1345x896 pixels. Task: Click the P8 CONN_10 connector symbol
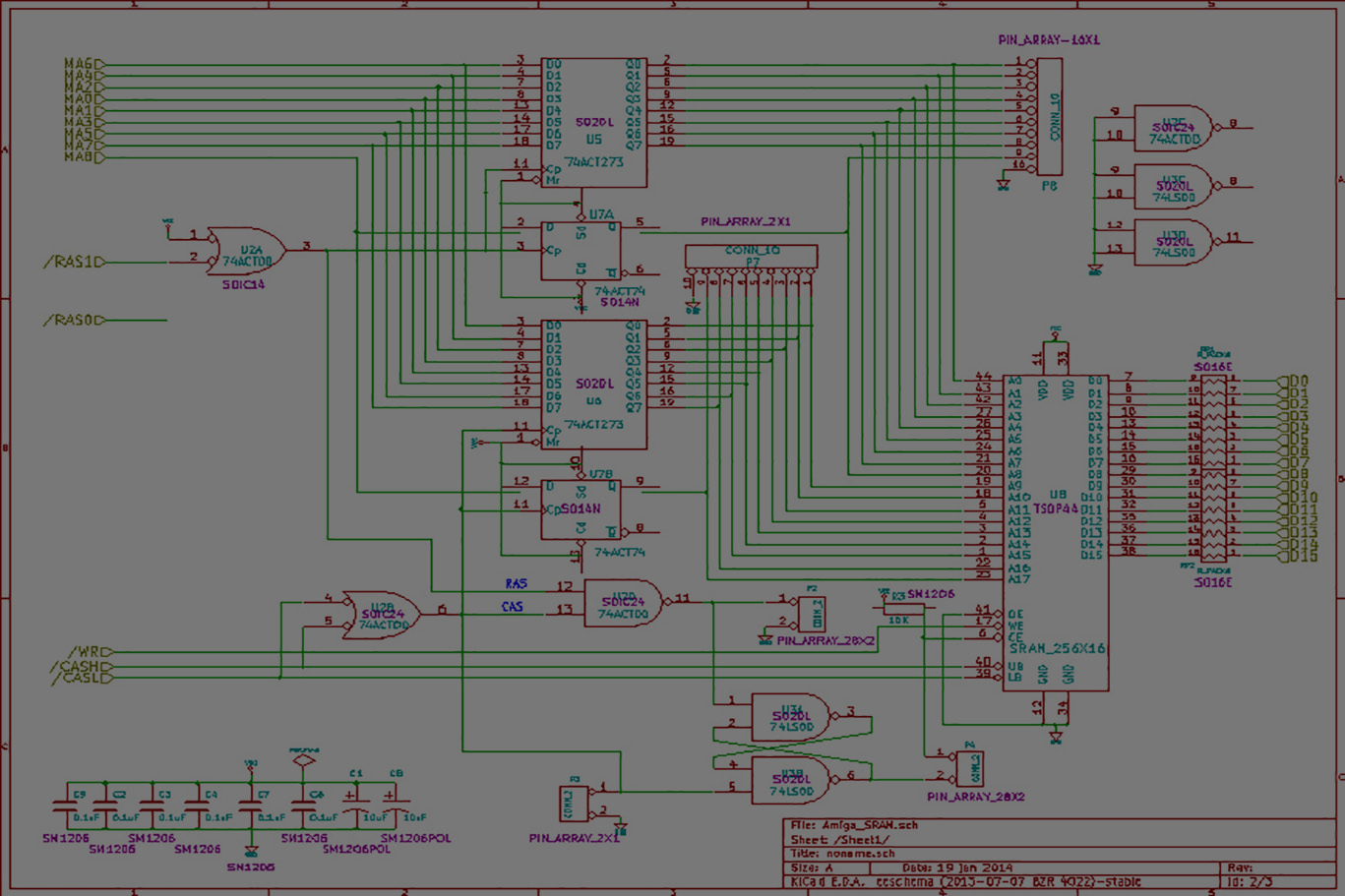1049,116
